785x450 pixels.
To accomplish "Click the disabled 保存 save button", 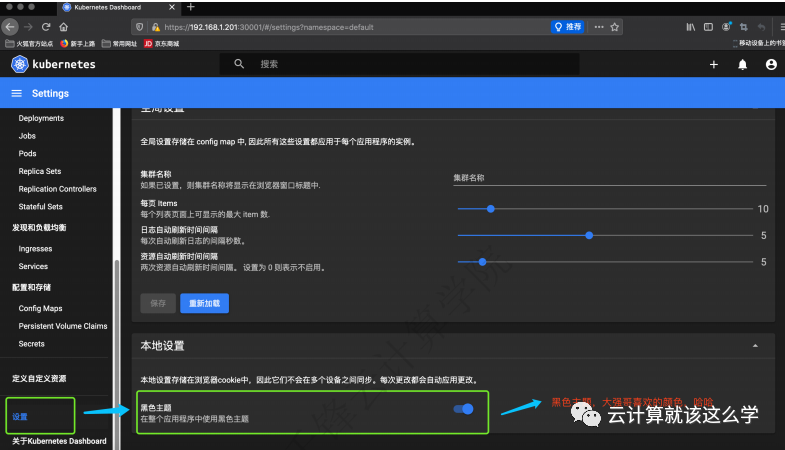I will pos(158,303).
